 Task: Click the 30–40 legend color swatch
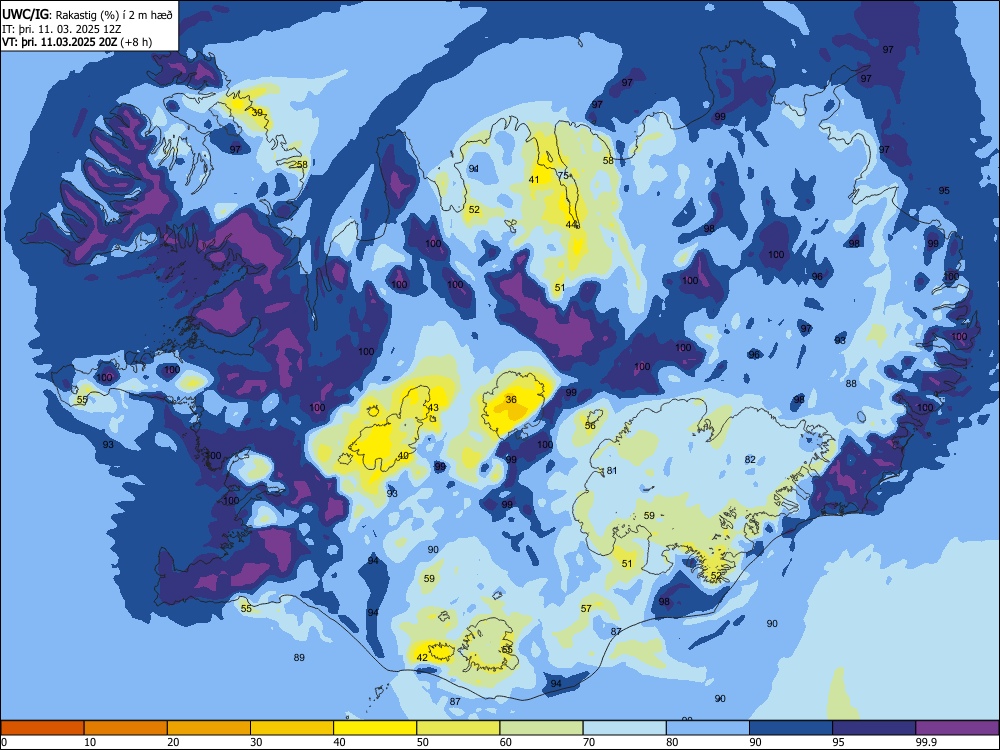[292, 728]
